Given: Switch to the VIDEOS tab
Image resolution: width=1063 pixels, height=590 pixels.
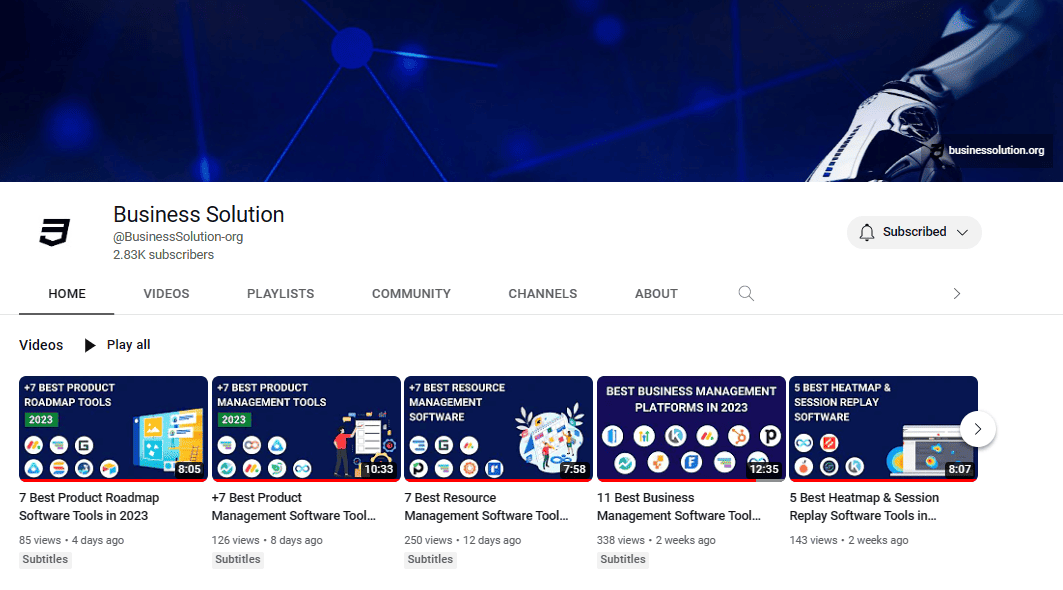Looking at the screenshot, I should [166, 293].
